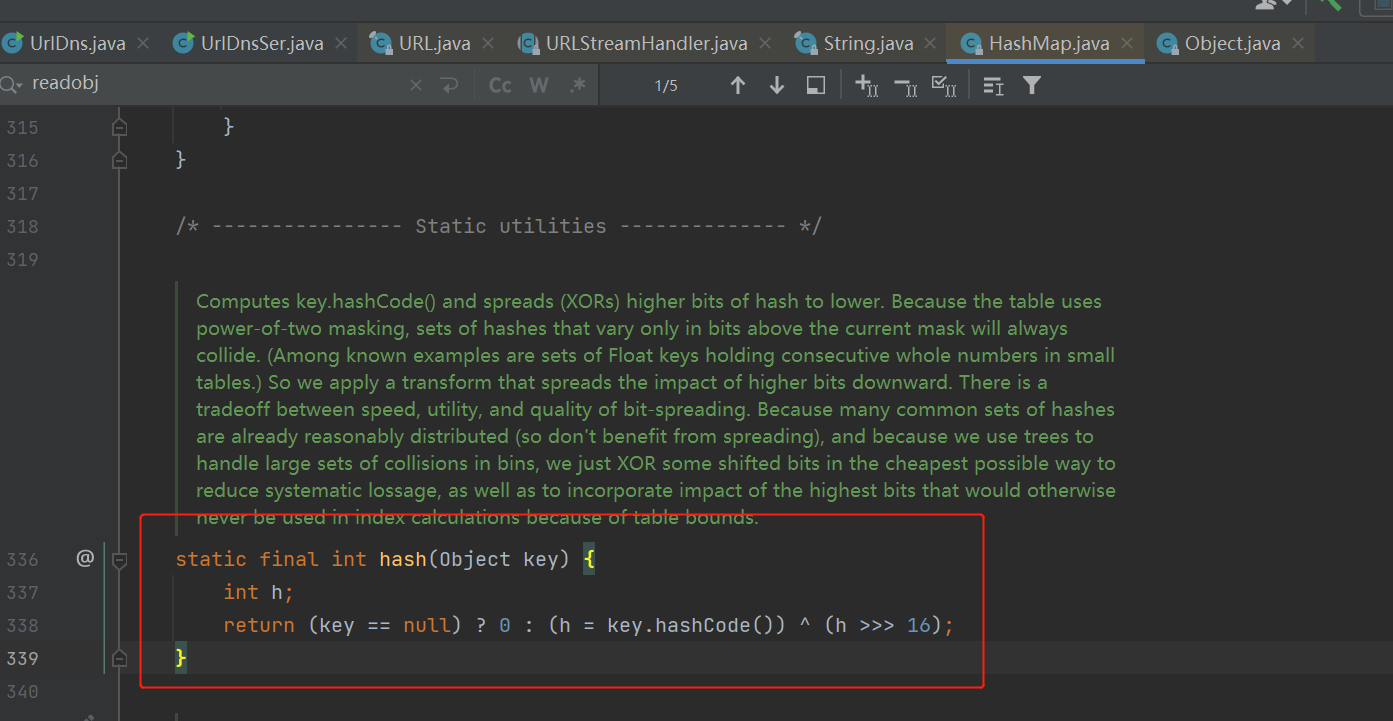Image resolution: width=1393 pixels, height=721 pixels.
Task: Click the new line icon in search field
Action: (449, 86)
